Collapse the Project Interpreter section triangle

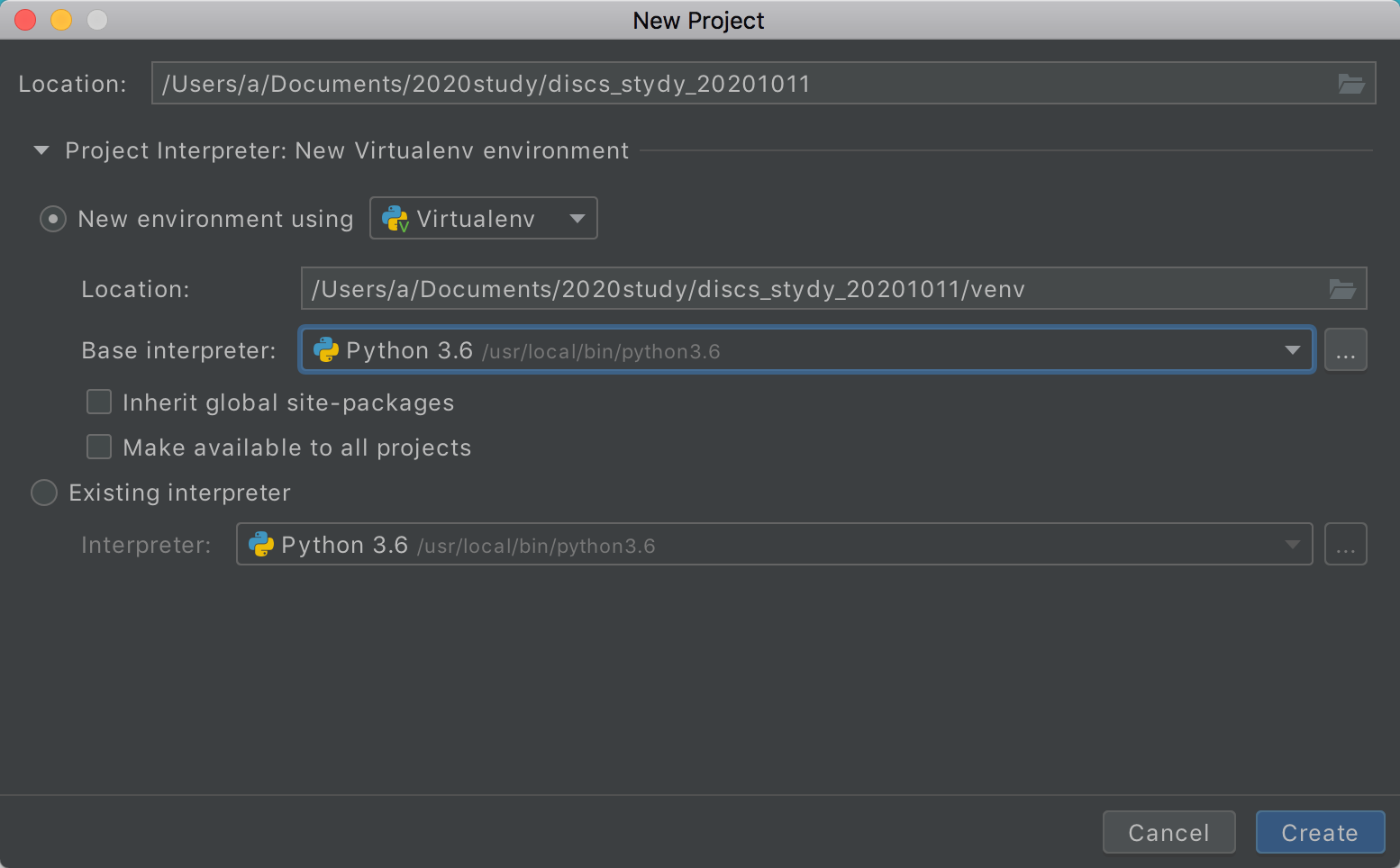tap(41, 150)
